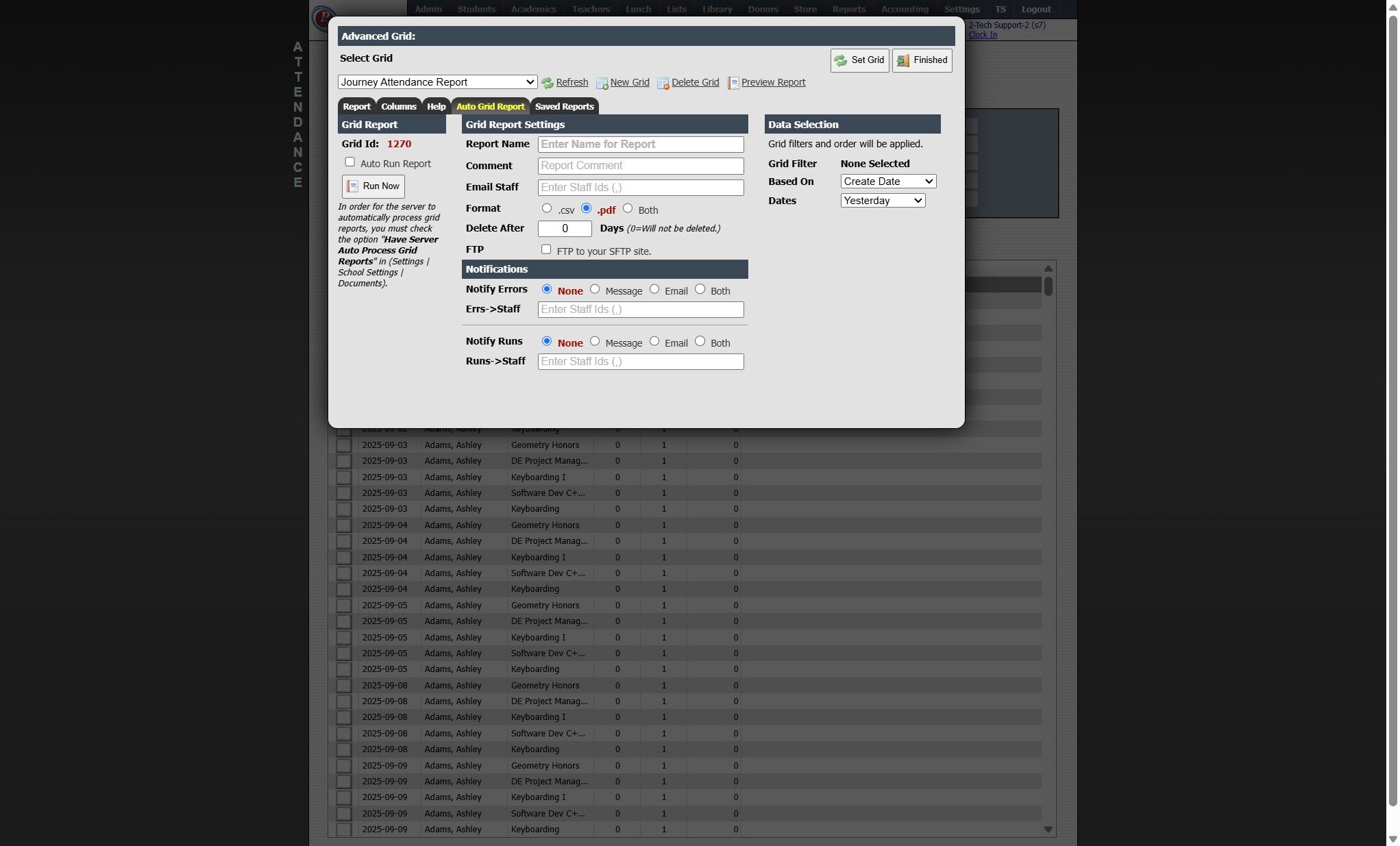Choose Email for Notify Errors
The width and height of the screenshot is (1400, 846).
(654, 289)
